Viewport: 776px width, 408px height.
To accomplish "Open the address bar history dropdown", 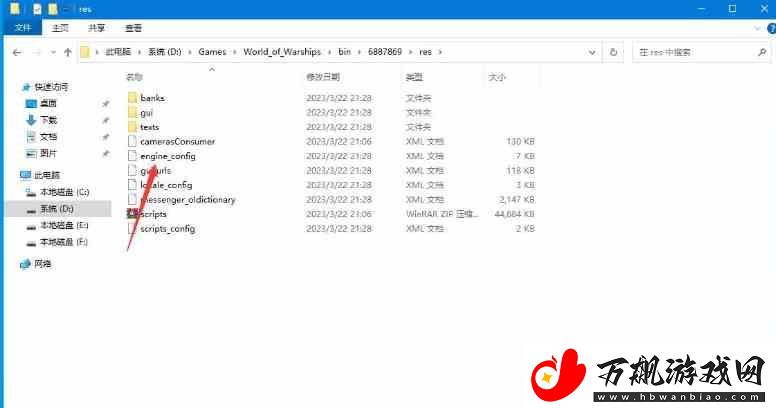I will [x=592, y=52].
